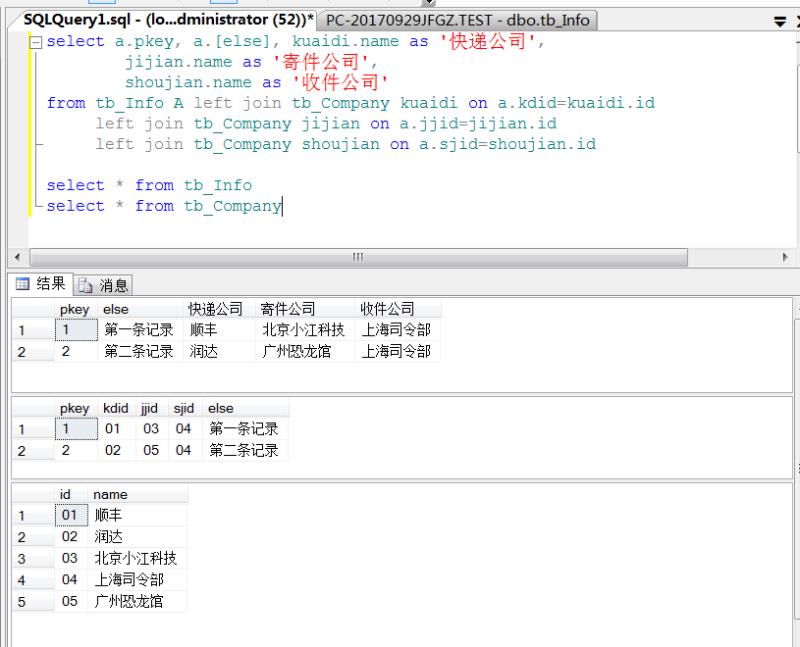The height and width of the screenshot is (647, 800).
Task: Collapse the first select statement outline
Action: [37, 42]
